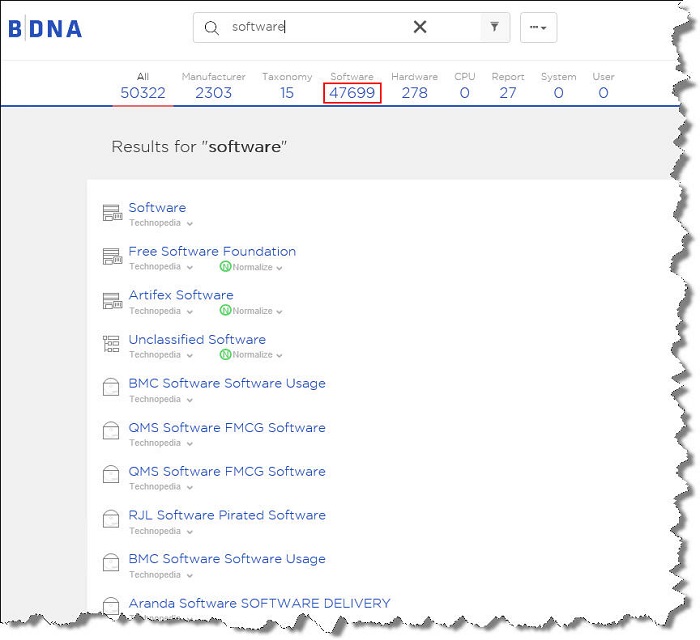Open the Software manufacturer result link

(x=157, y=208)
